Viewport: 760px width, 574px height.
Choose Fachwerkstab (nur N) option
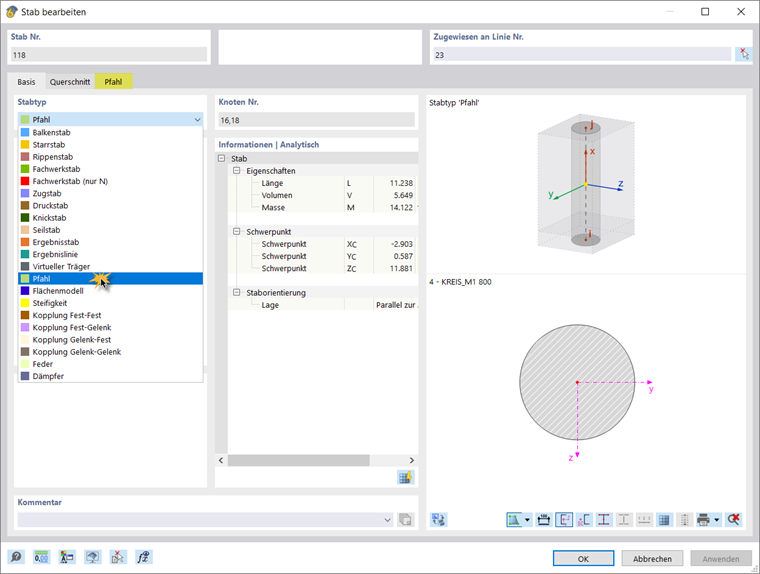click(111, 181)
